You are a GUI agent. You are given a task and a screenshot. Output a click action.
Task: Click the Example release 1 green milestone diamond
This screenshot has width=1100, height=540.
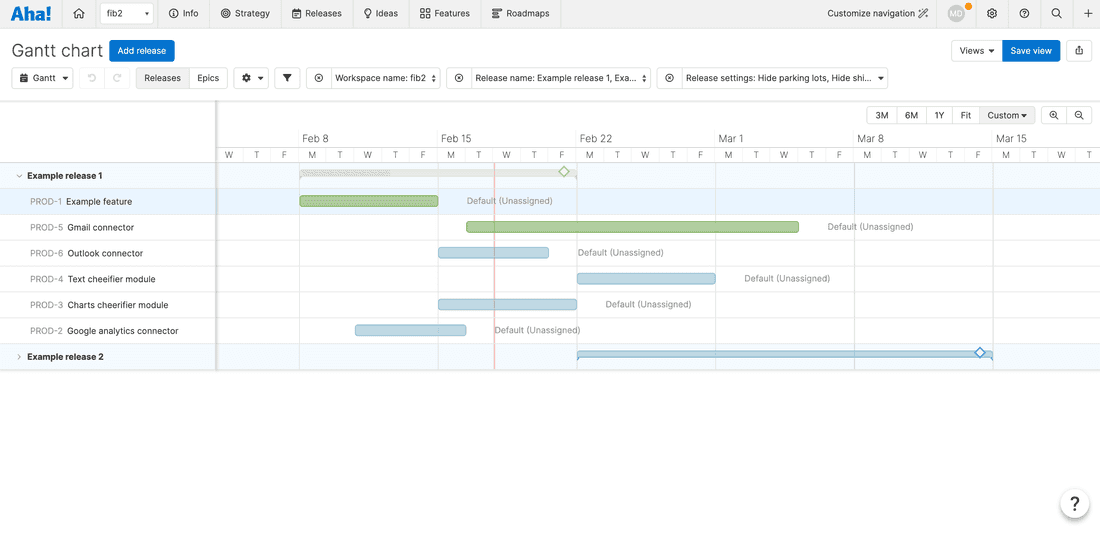click(563, 171)
